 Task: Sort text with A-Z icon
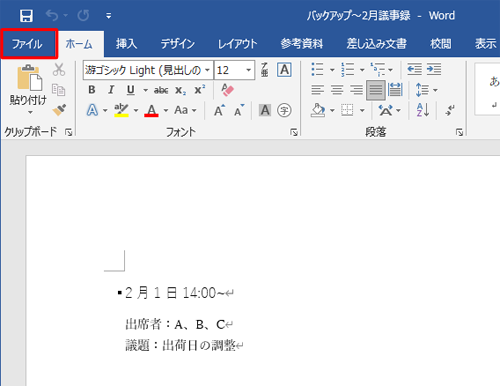click(x=423, y=110)
